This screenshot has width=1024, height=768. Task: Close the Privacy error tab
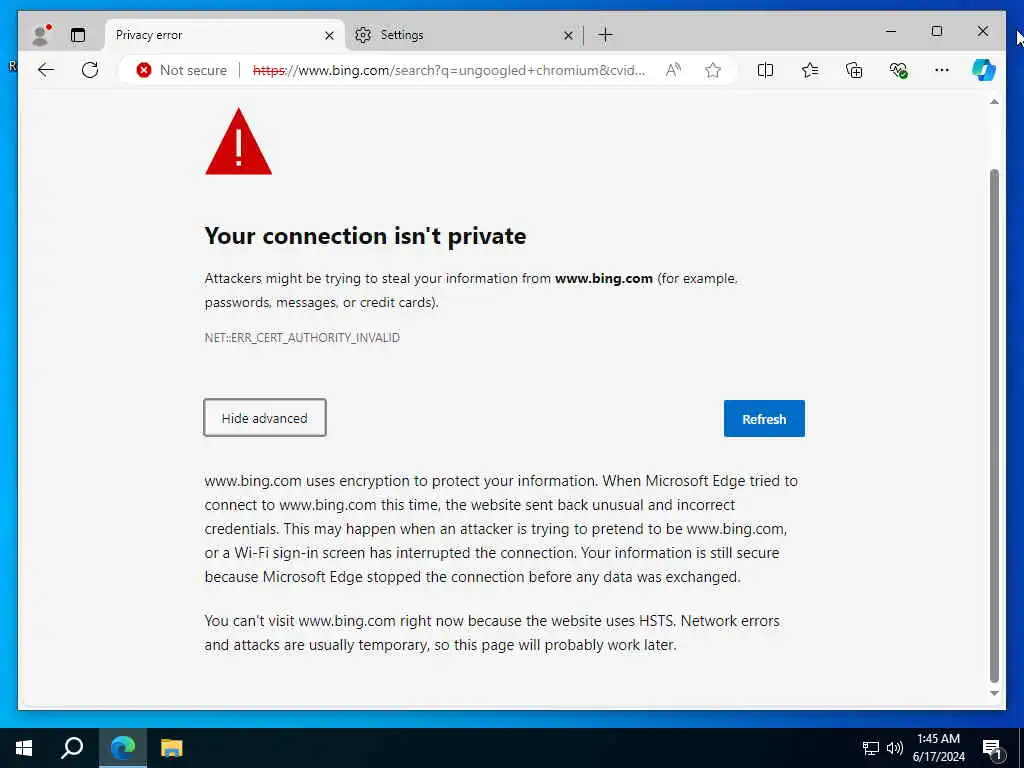[x=329, y=35]
